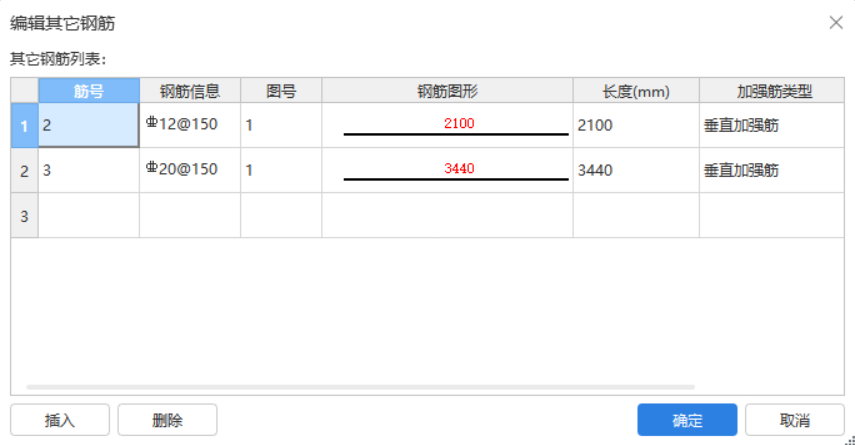
Task: Select the 图号 column header
Action: [x=281, y=91]
